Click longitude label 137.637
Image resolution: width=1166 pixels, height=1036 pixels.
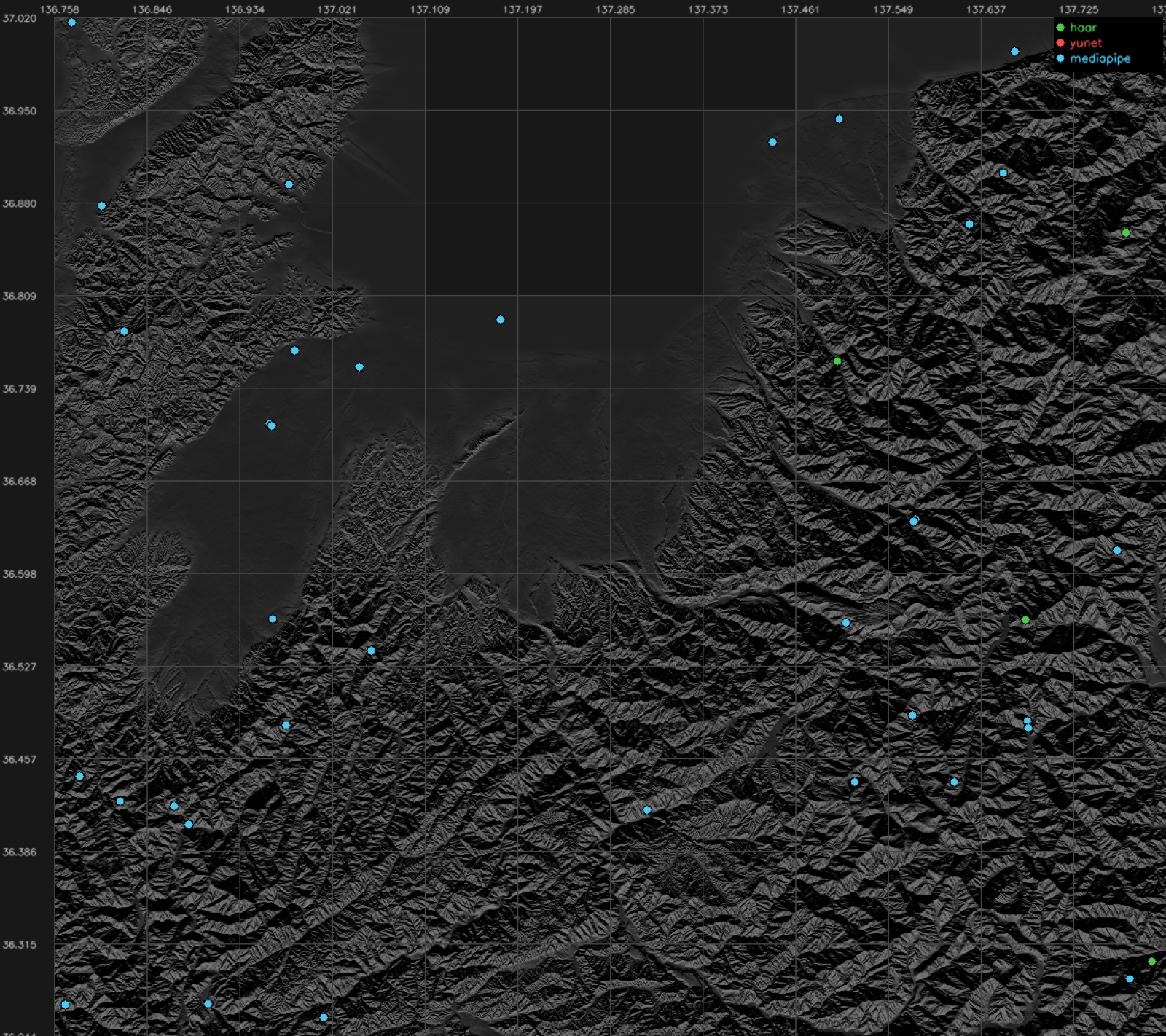coord(985,9)
